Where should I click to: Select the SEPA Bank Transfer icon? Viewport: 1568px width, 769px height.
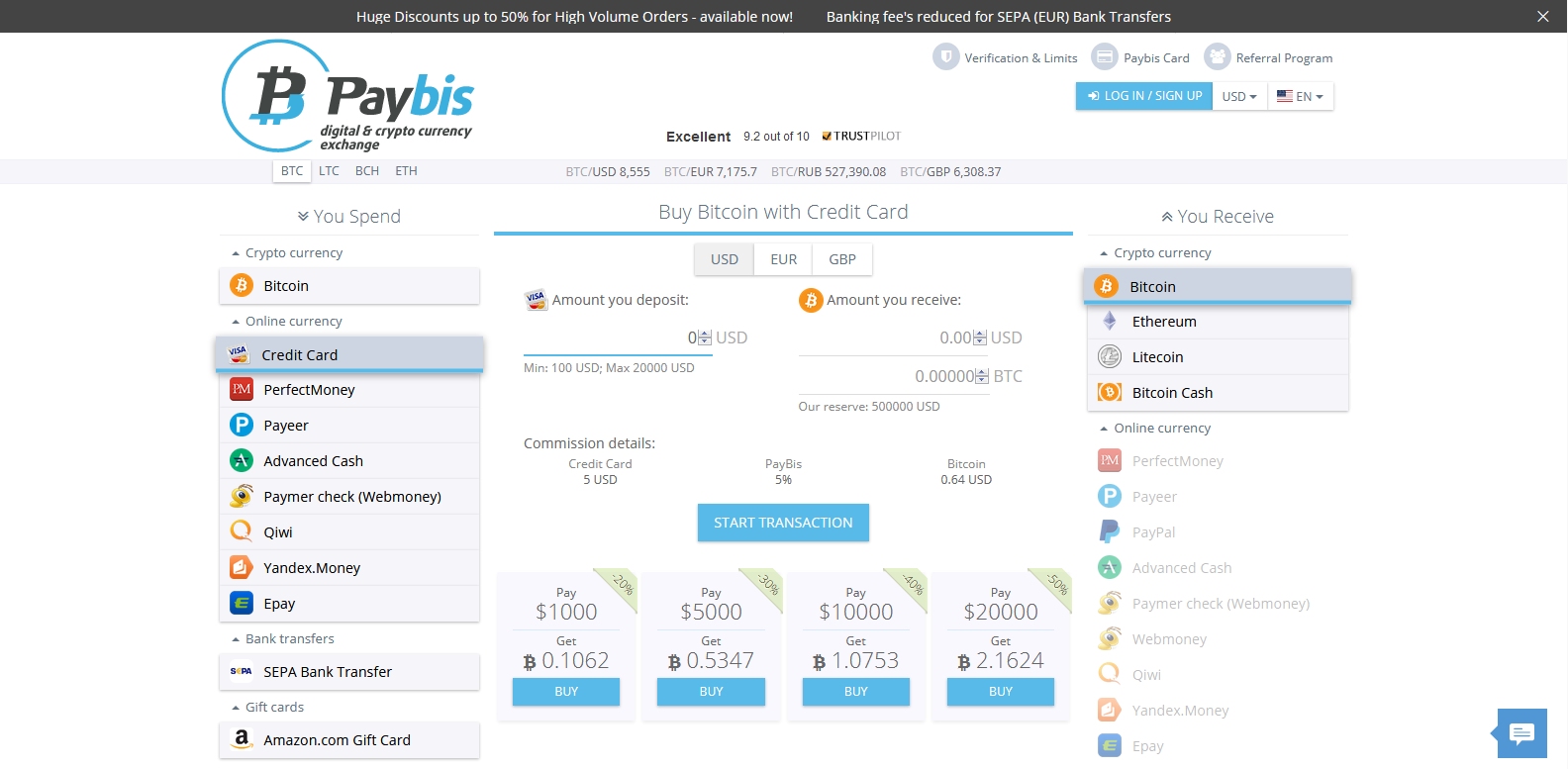(x=242, y=671)
